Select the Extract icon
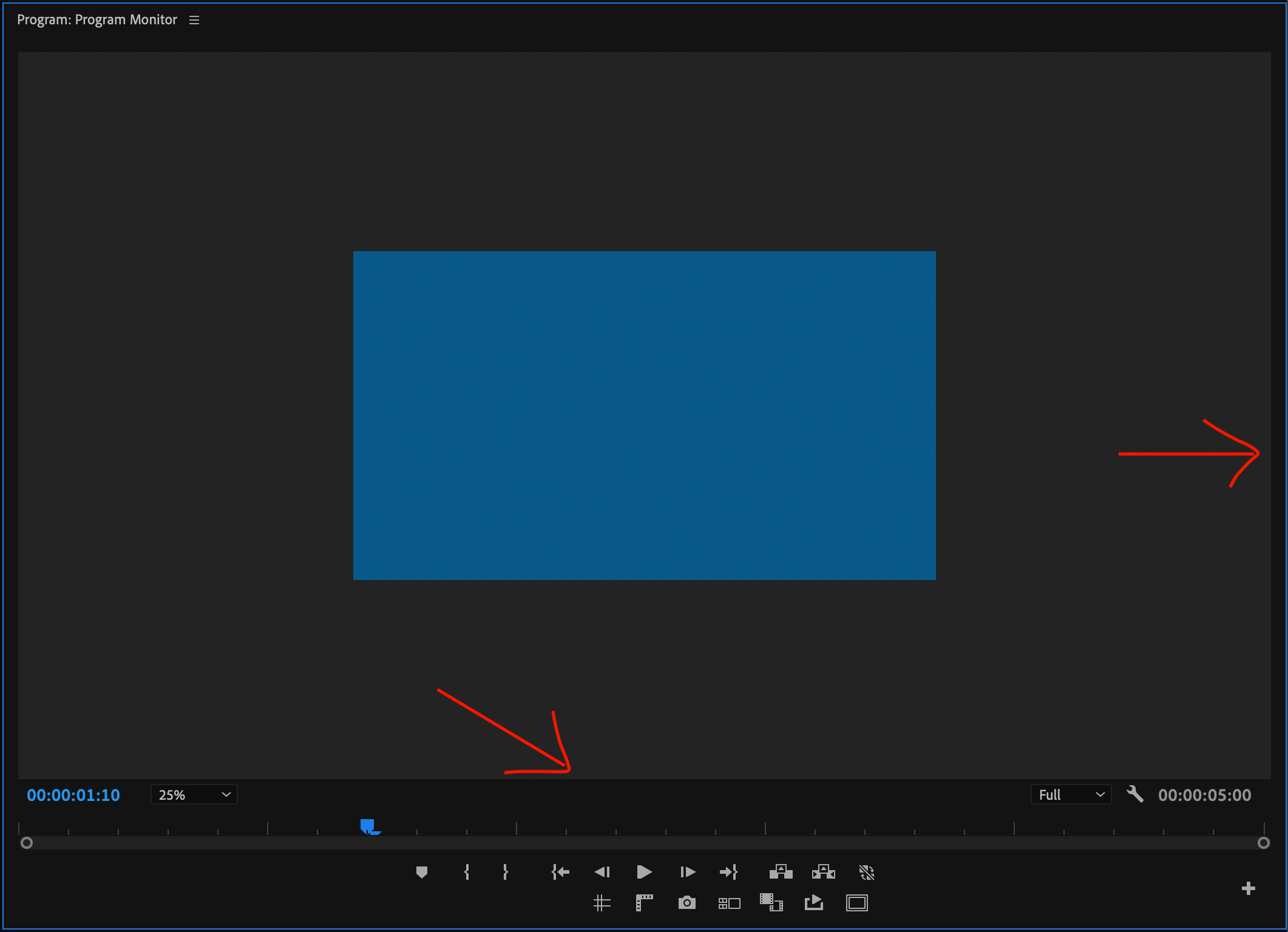The image size is (1288, 932). coord(823,872)
